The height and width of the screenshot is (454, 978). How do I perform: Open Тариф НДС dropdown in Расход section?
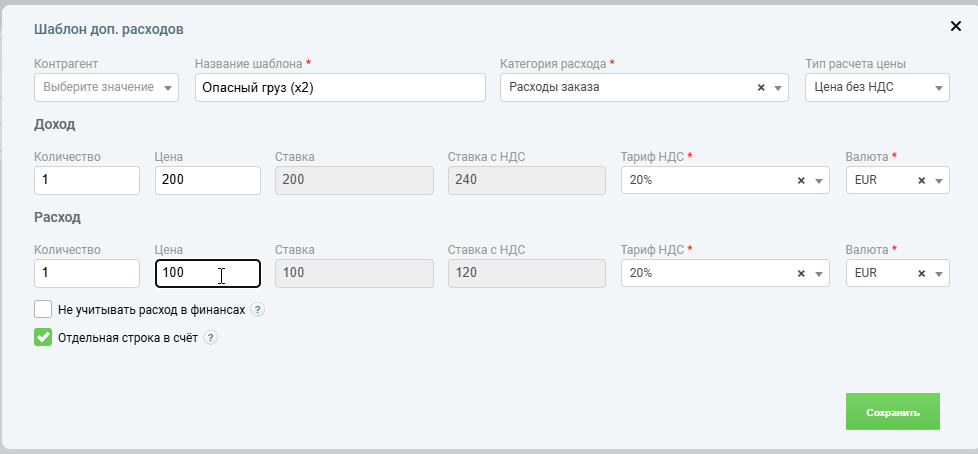pos(818,274)
